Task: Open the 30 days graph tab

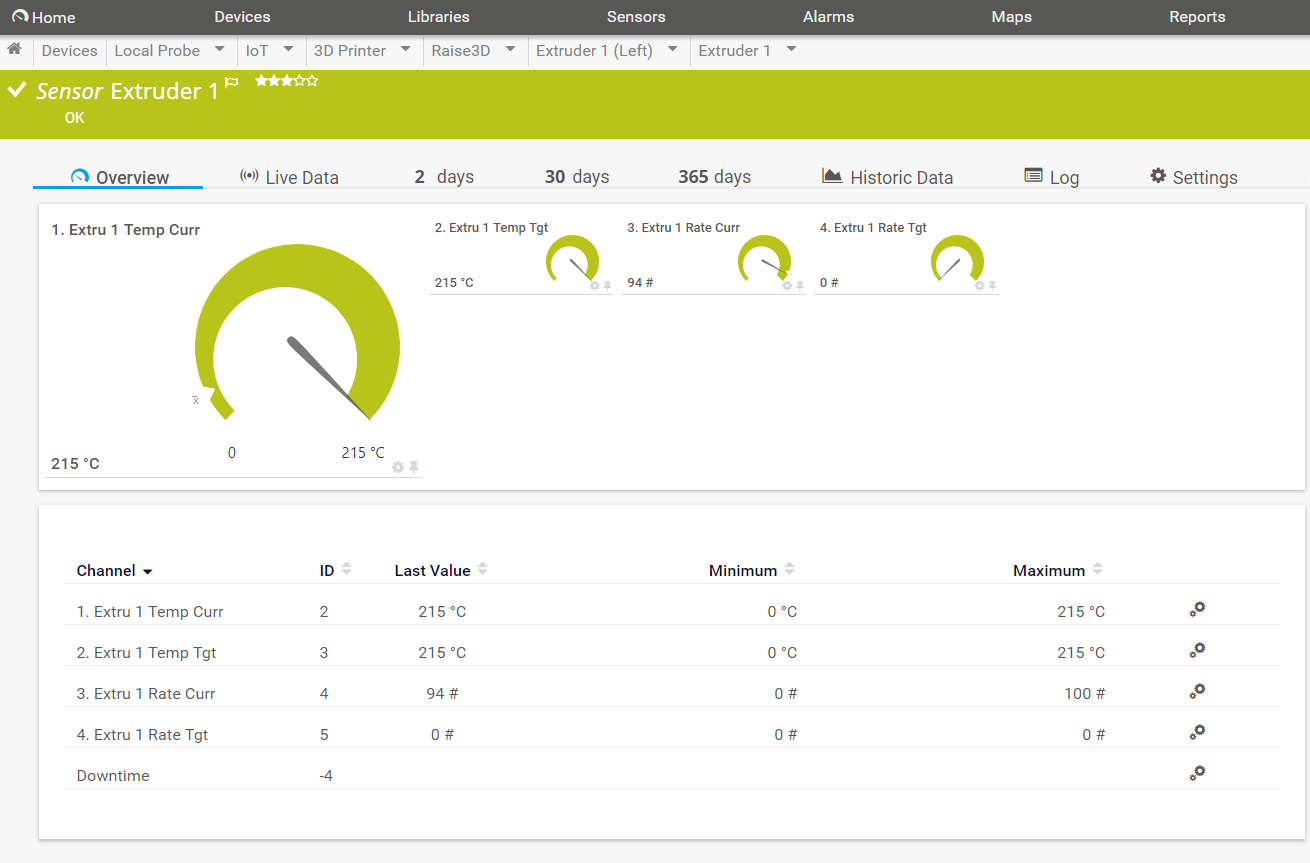Action: (x=577, y=177)
